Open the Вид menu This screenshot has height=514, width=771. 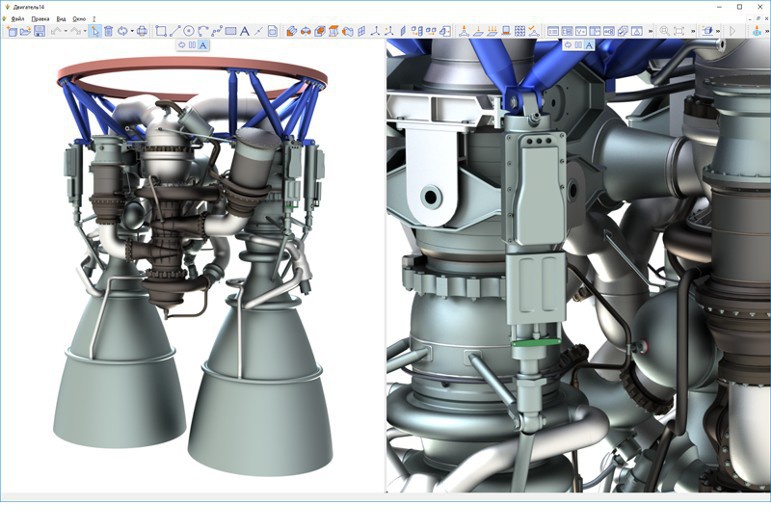pyautogui.click(x=61, y=19)
